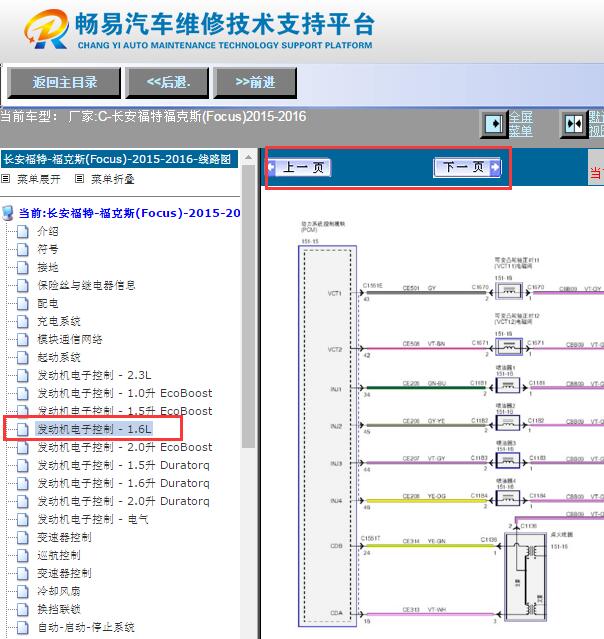This screenshot has height=639, width=604.
Task: Click the ignition coil component in diagram
Action: point(525,576)
